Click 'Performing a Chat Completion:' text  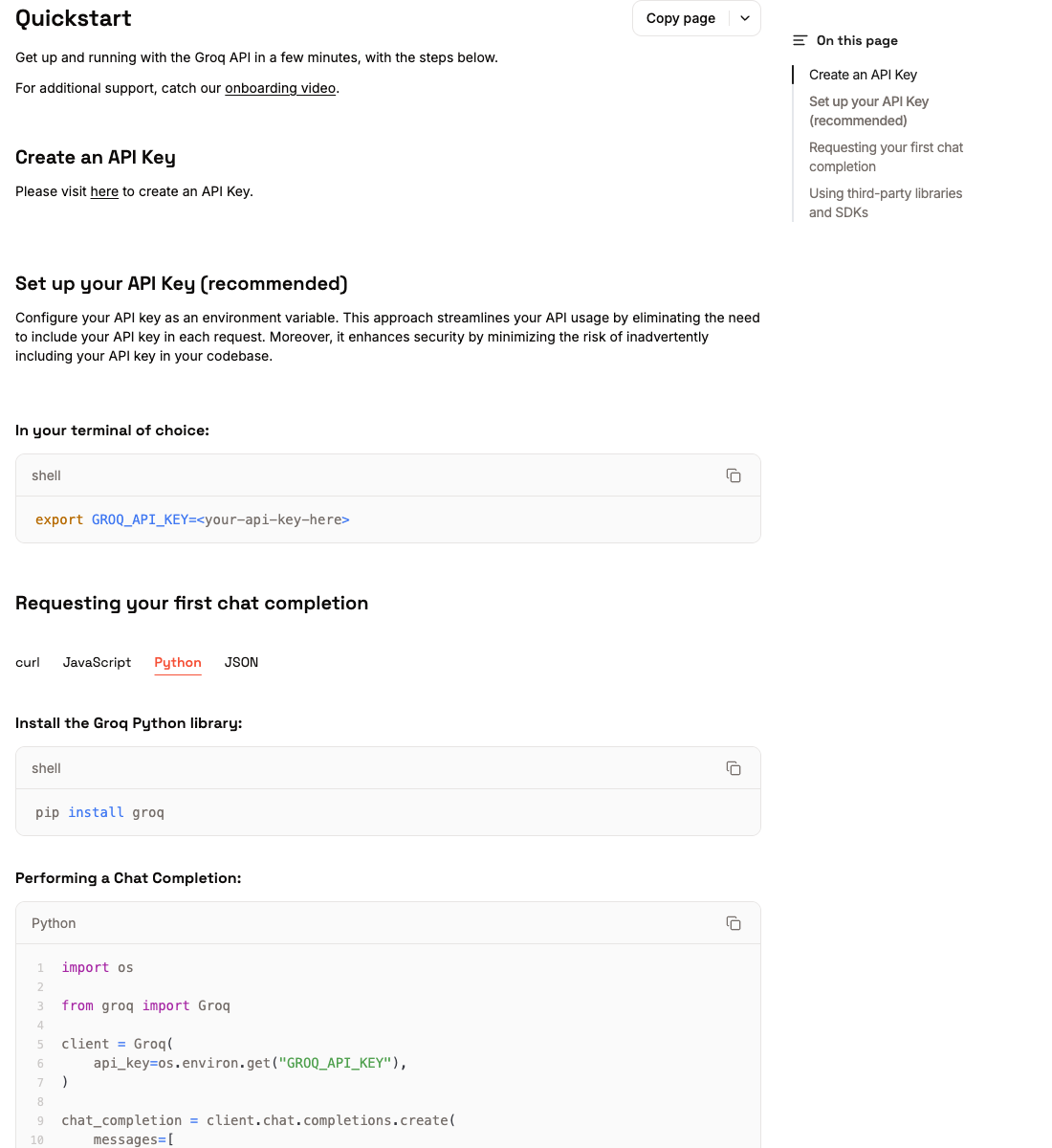coord(128,878)
